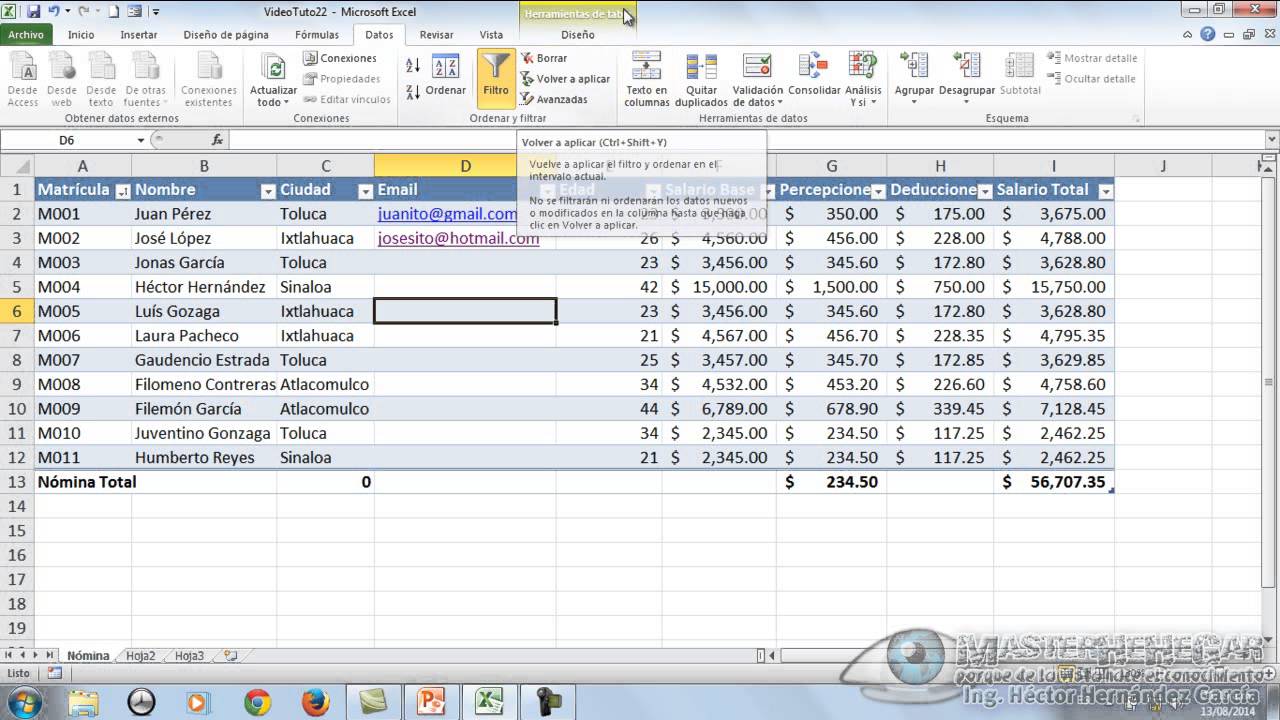Open the Matrícula column filter dropdown
Screen dimensions: 1280x720
click(x=122, y=191)
